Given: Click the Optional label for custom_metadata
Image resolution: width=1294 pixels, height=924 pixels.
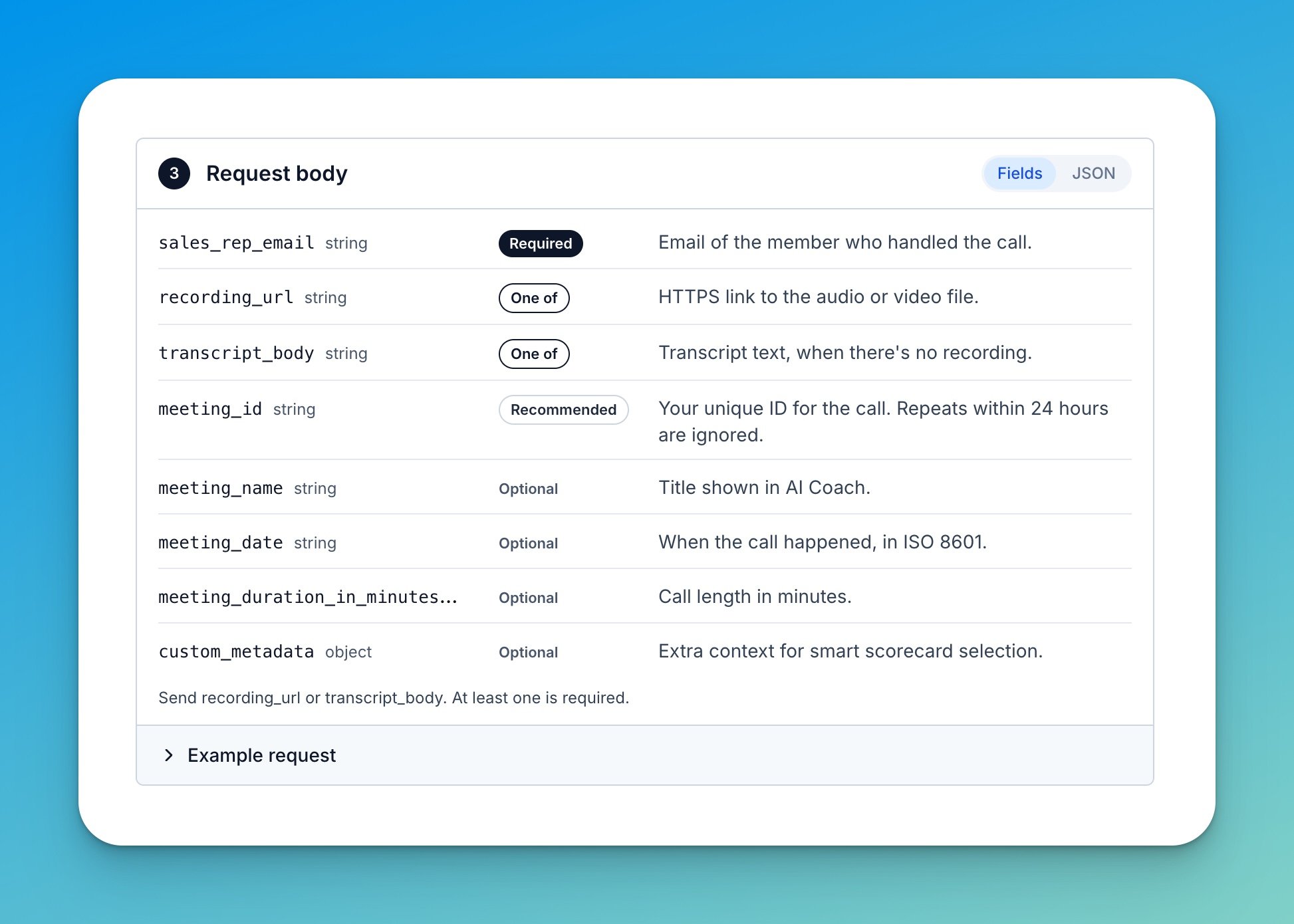Looking at the screenshot, I should [529, 652].
